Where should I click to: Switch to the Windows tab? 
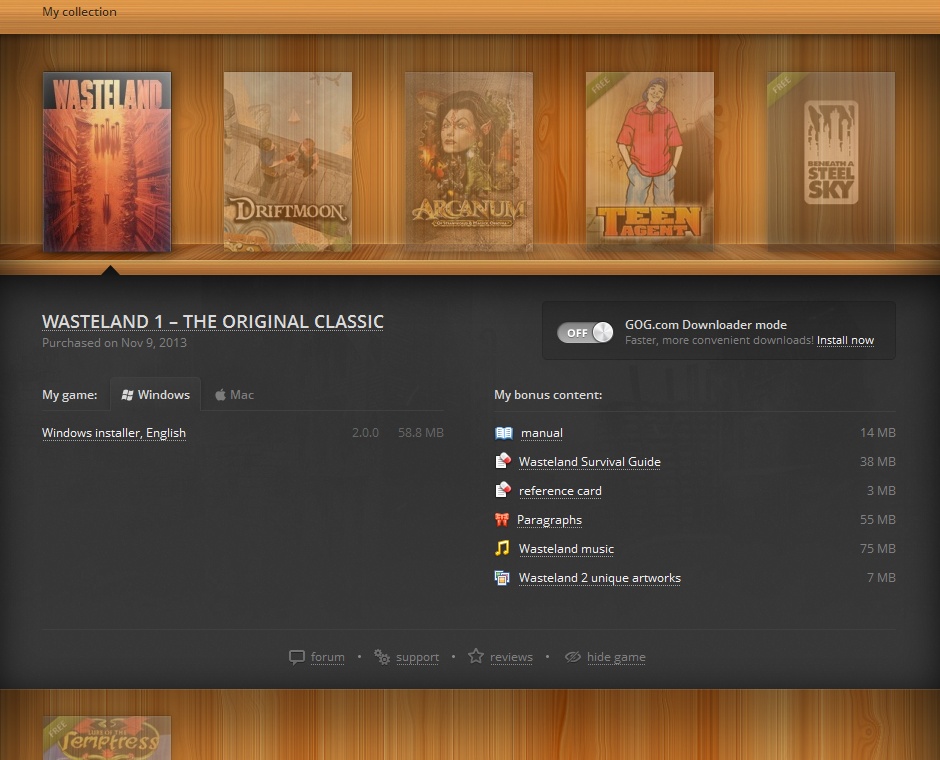pos(155,394)
